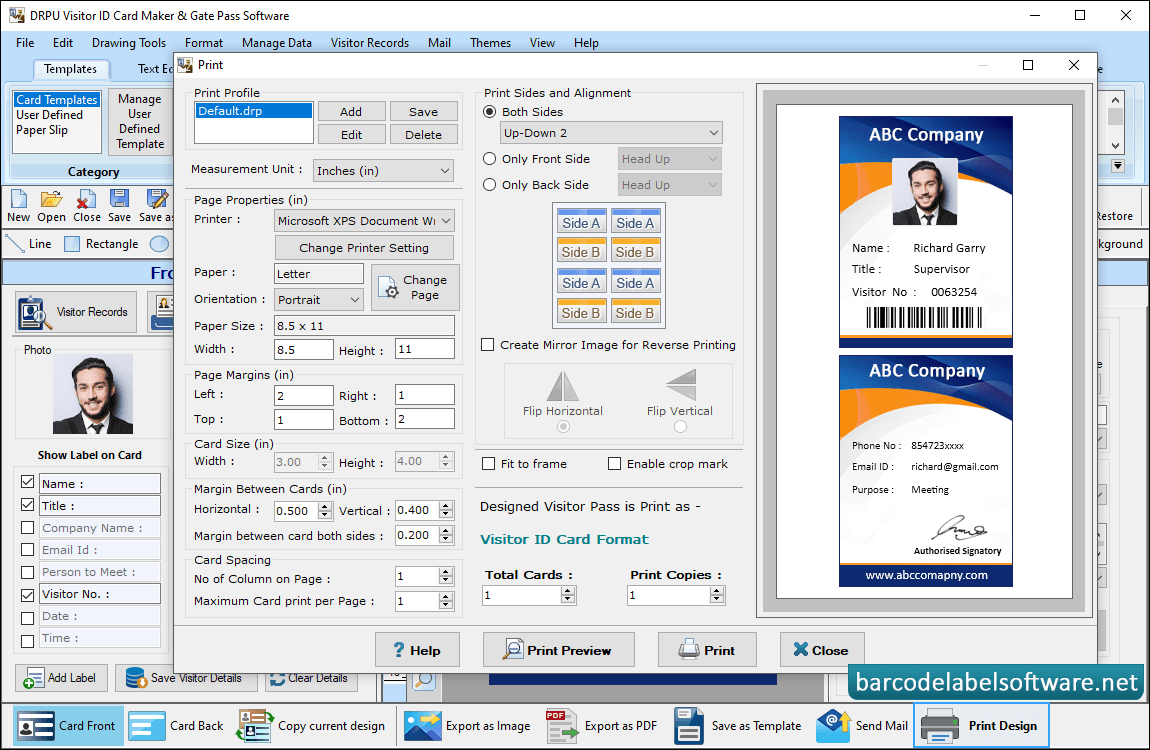Increase the Total Cards spinner value
The height and width of the screenshot is (750, 1150).
568,591
